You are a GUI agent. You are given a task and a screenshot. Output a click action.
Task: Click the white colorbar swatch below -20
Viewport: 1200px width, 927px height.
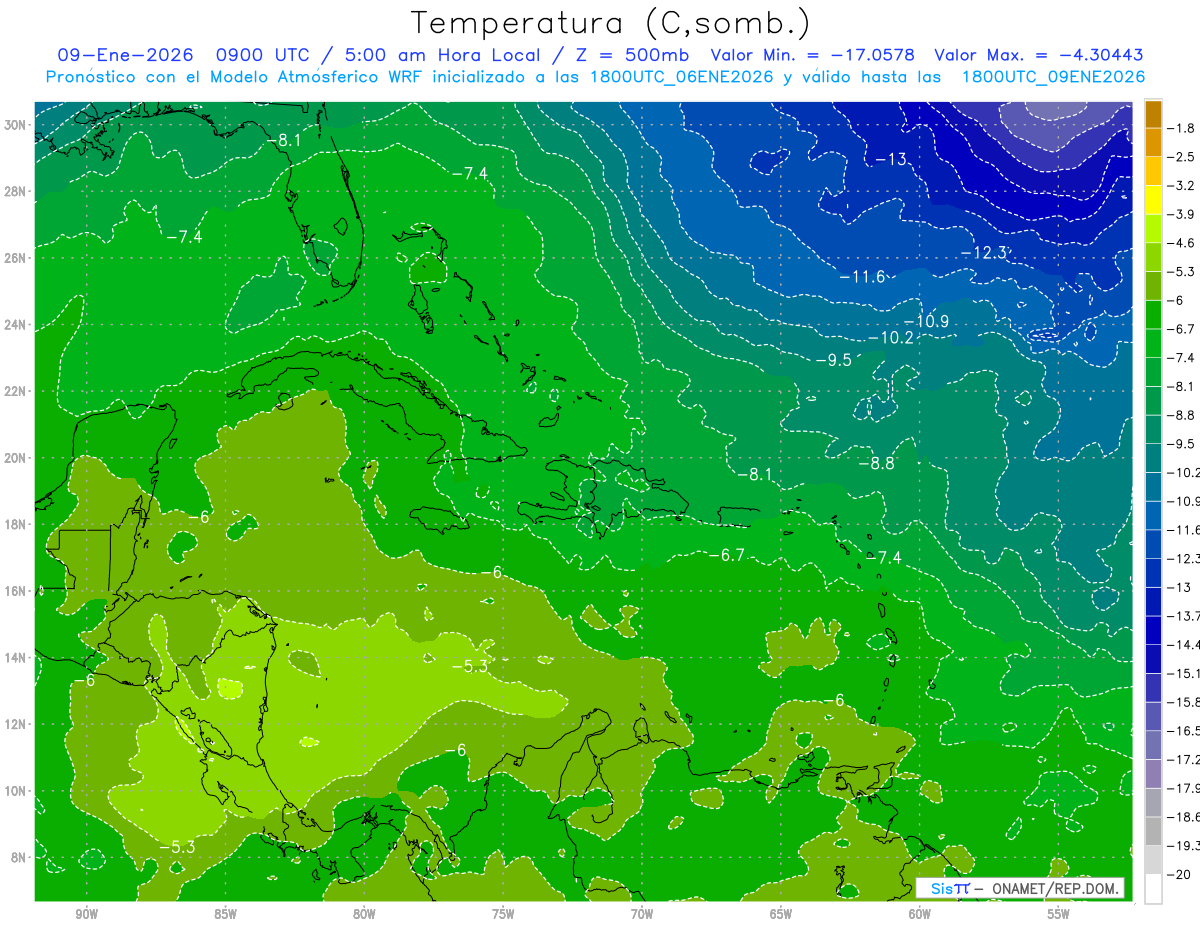1153,888
